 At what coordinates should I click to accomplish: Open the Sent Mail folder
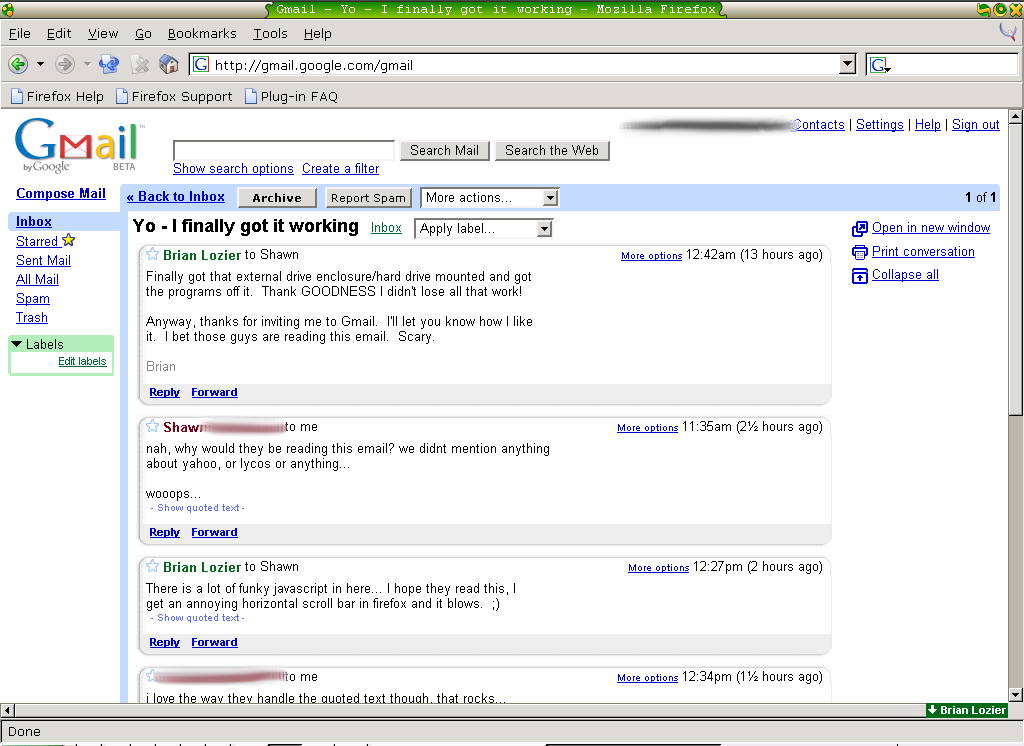[x=43, y=260]
